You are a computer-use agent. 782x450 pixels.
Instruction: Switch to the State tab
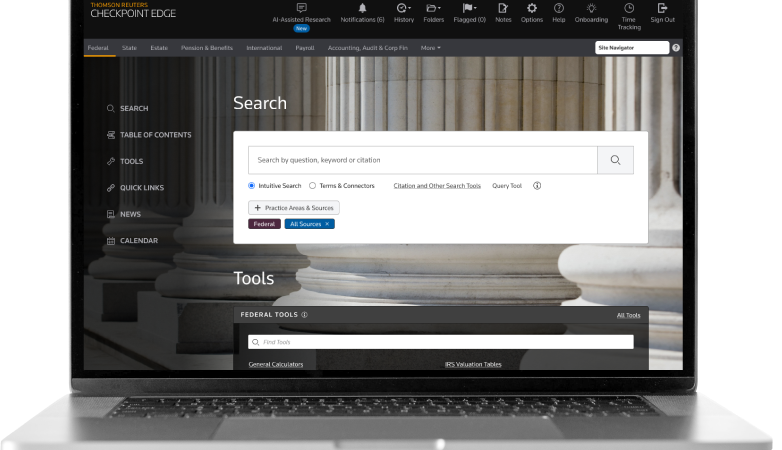click(x=129, y=48)
